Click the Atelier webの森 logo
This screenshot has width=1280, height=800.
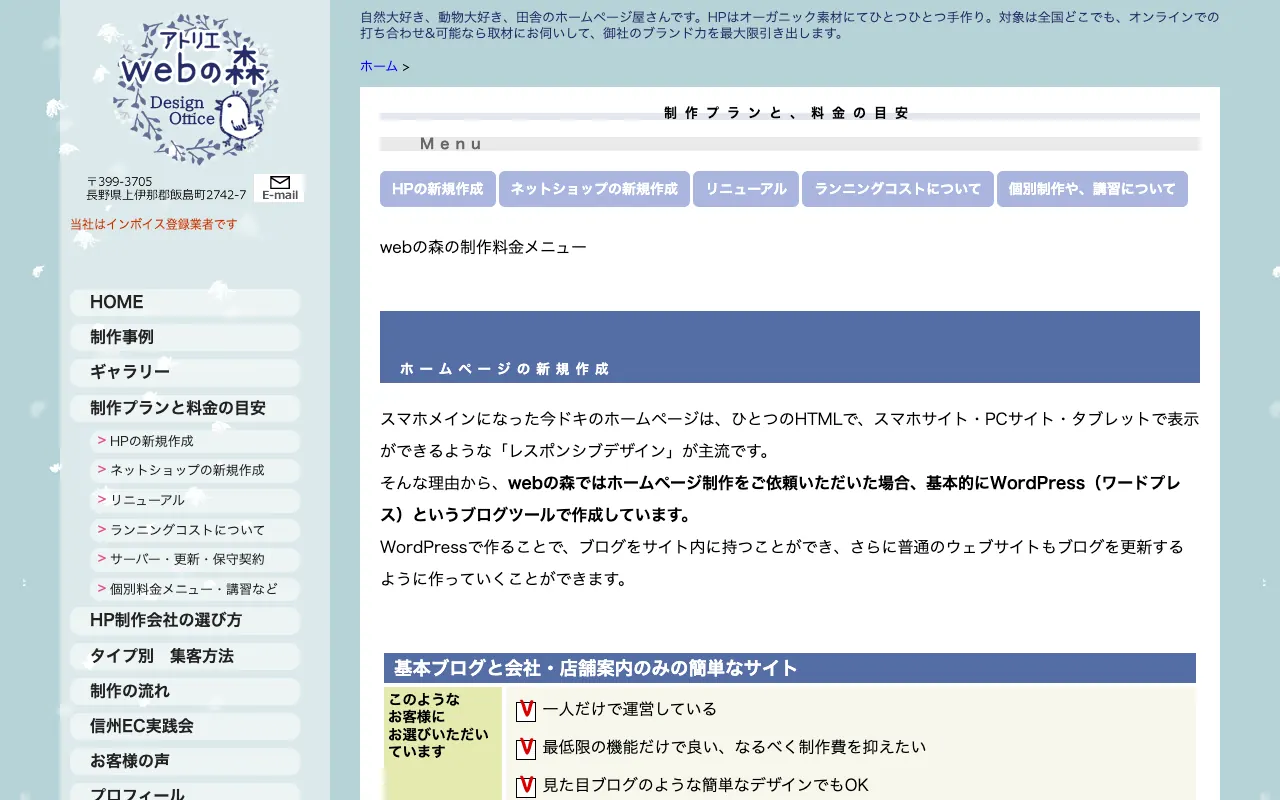tap(194, 88)
